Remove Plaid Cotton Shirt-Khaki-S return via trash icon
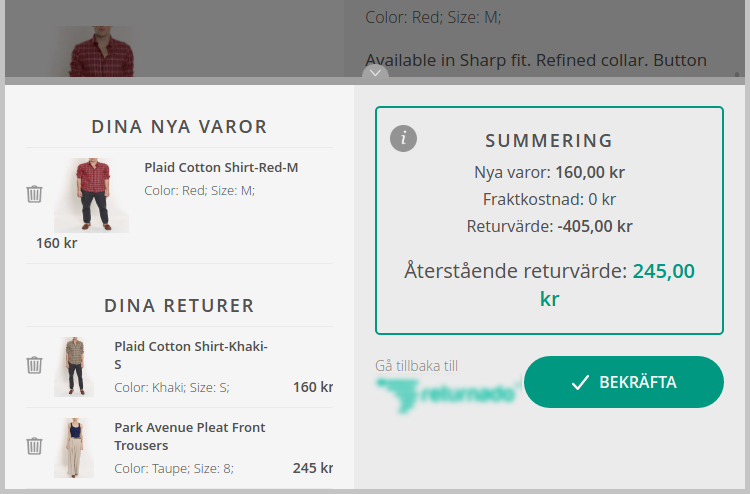Screen dimensions: 750x494 click(34, 365)
